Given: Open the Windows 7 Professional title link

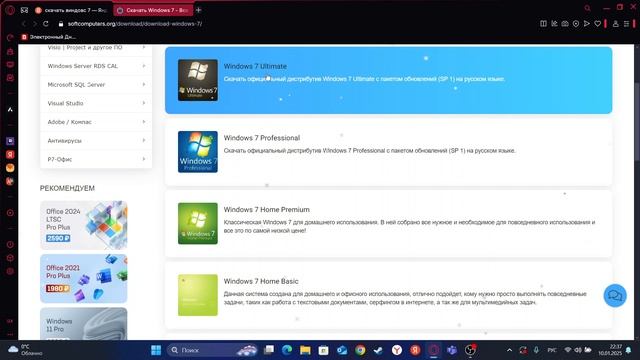Looking at the screenshot, I should (x=262, y=138).
